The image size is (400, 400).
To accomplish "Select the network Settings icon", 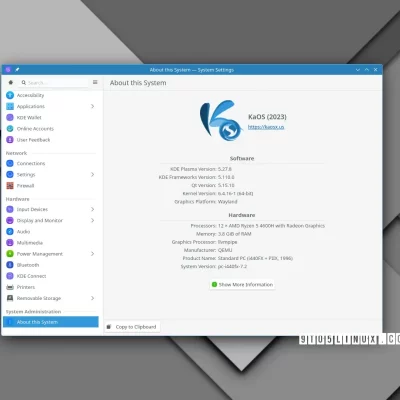I will (x=10, y=174).
